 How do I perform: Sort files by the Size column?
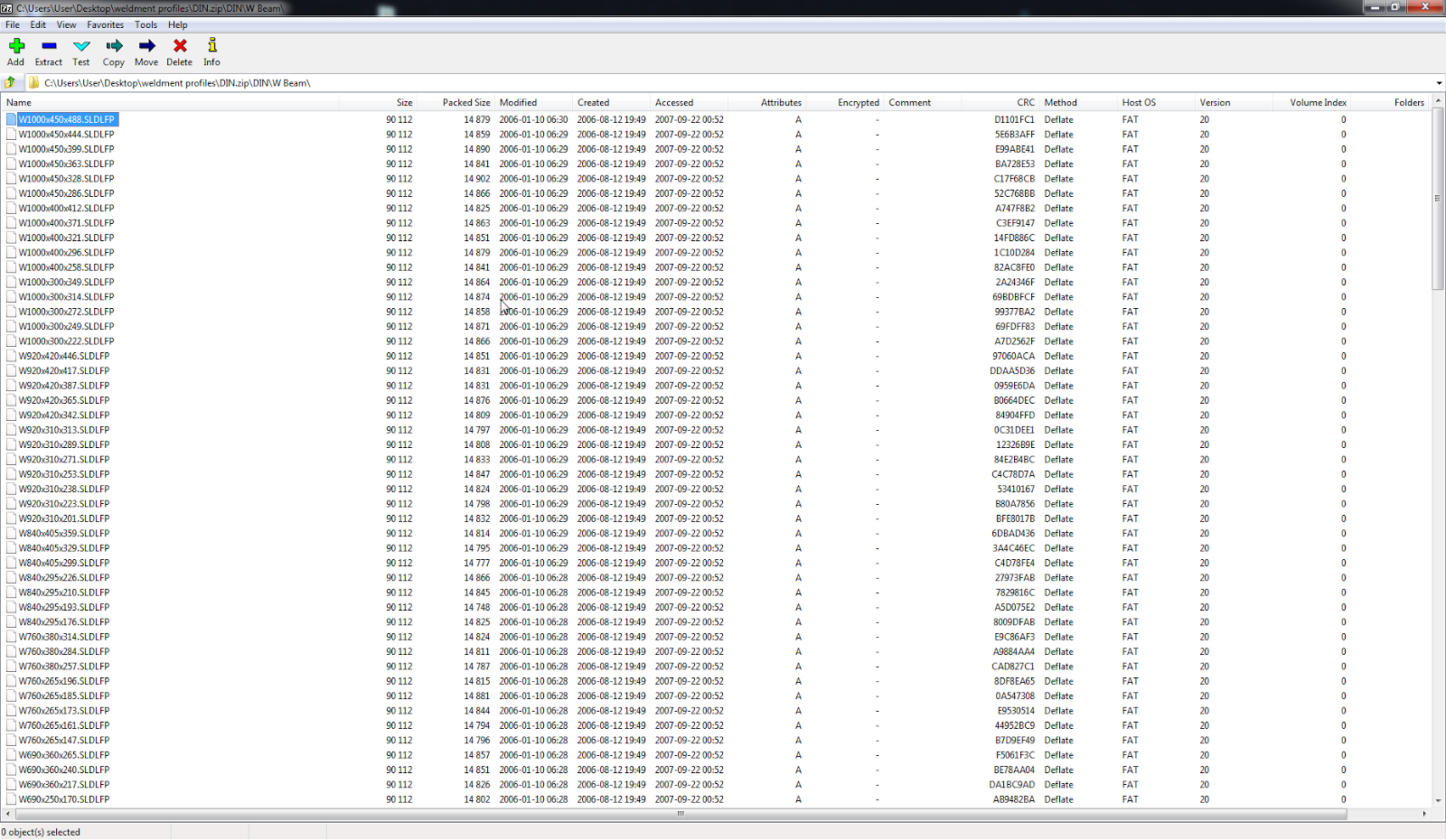tap(404, 102)
